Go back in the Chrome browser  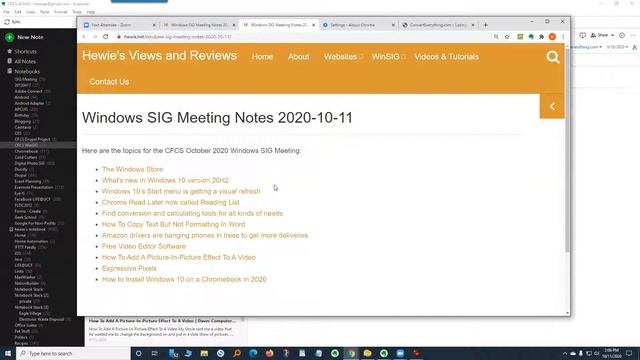[x=84, y=37]
